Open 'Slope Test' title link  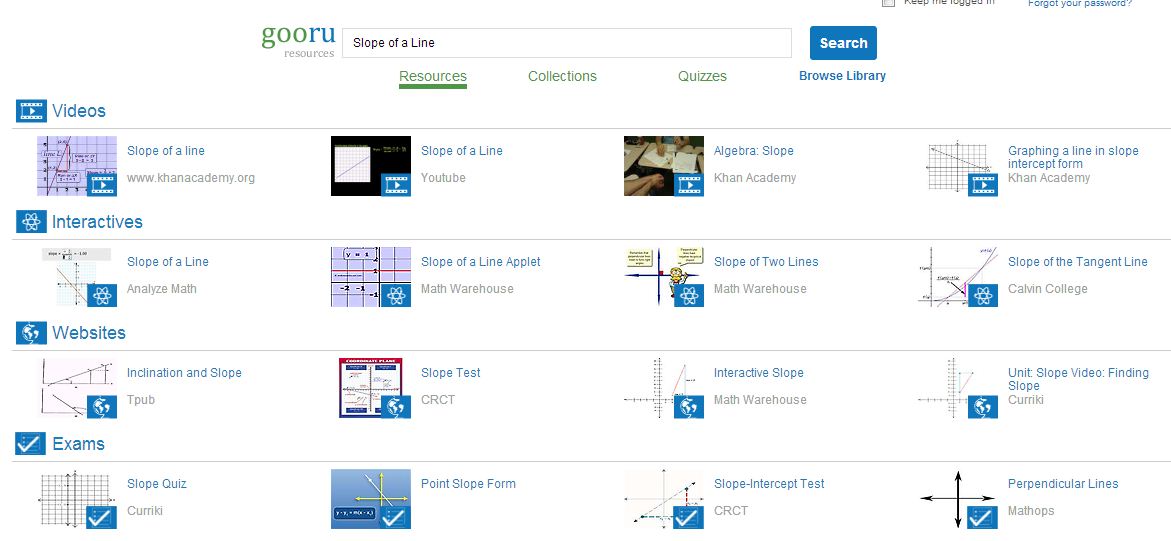click(450, 373)
